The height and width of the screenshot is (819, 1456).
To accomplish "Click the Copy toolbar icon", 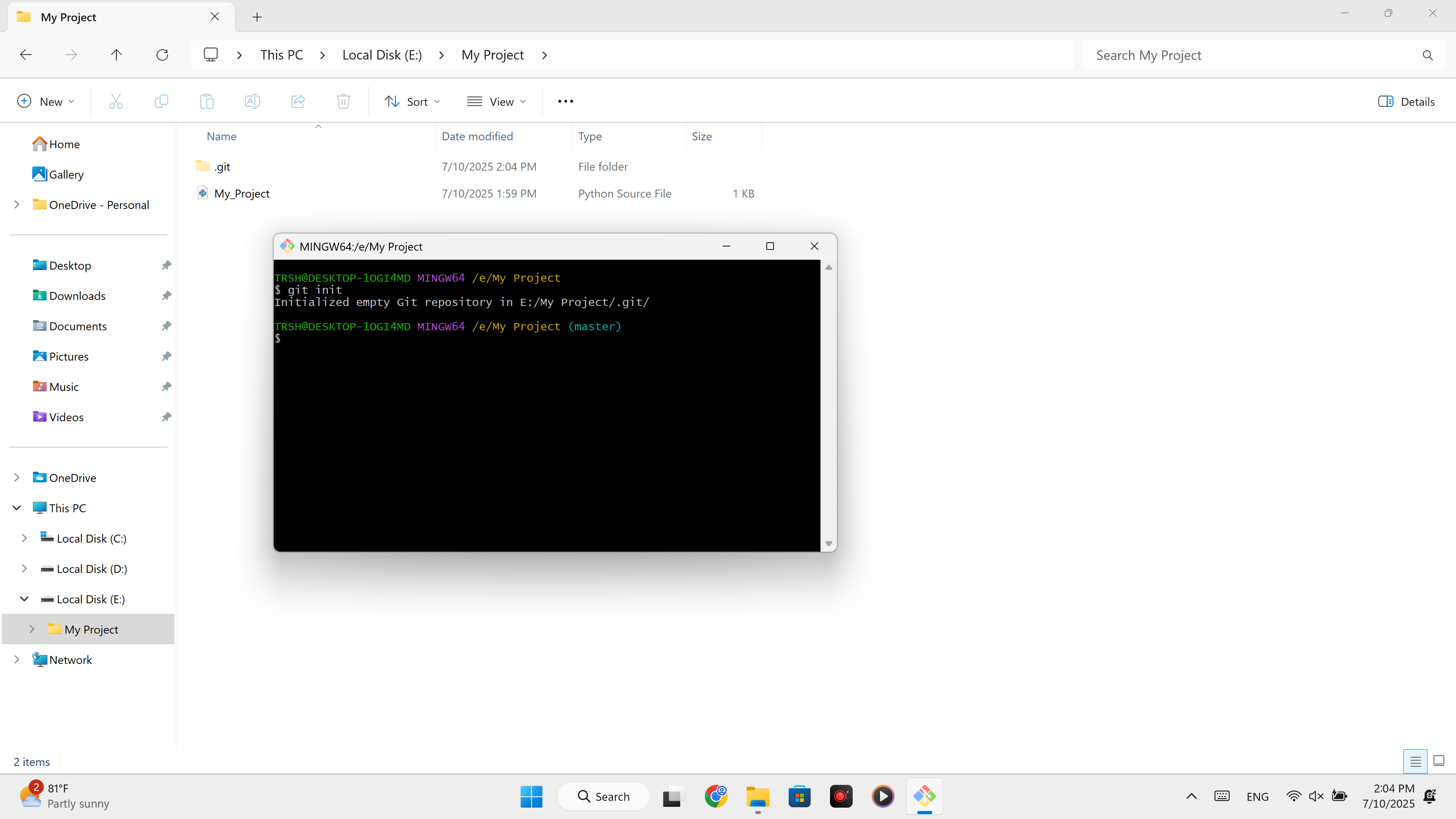I will coord(161,101).
